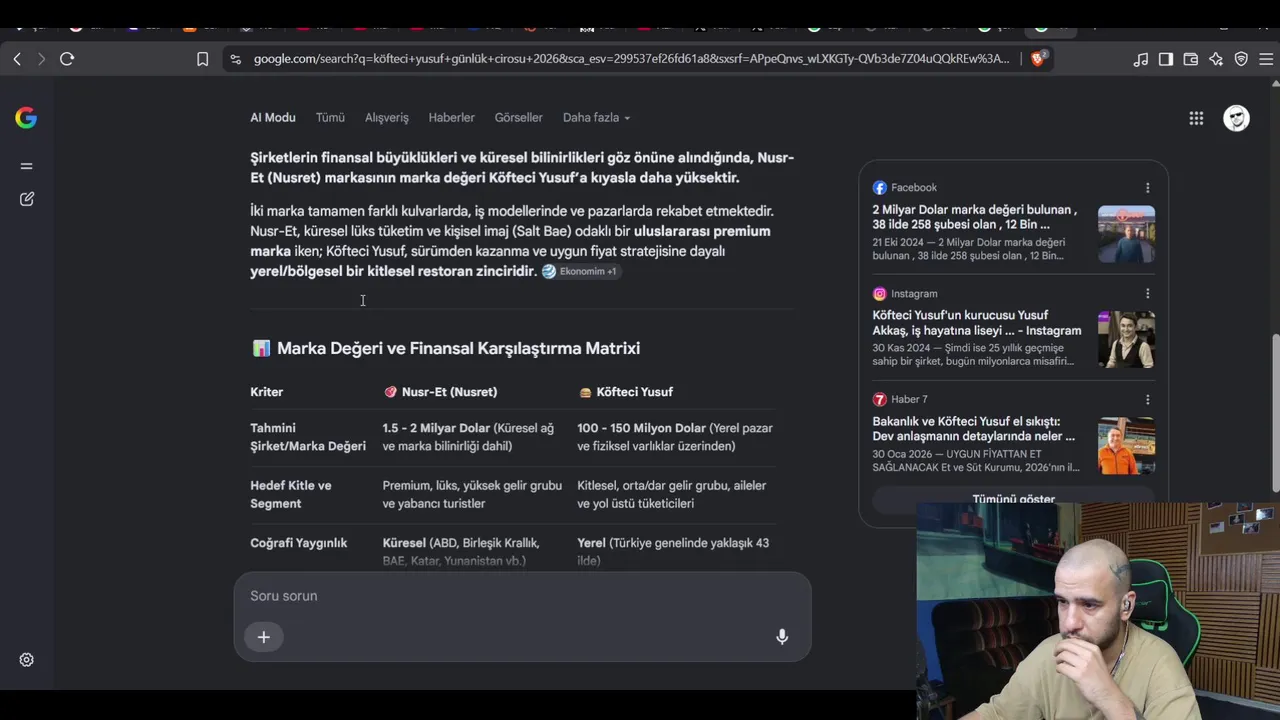Open 'Bakanlık ve Köfteci Yusuf el sıkıştı' link

(x=974, y=429)
